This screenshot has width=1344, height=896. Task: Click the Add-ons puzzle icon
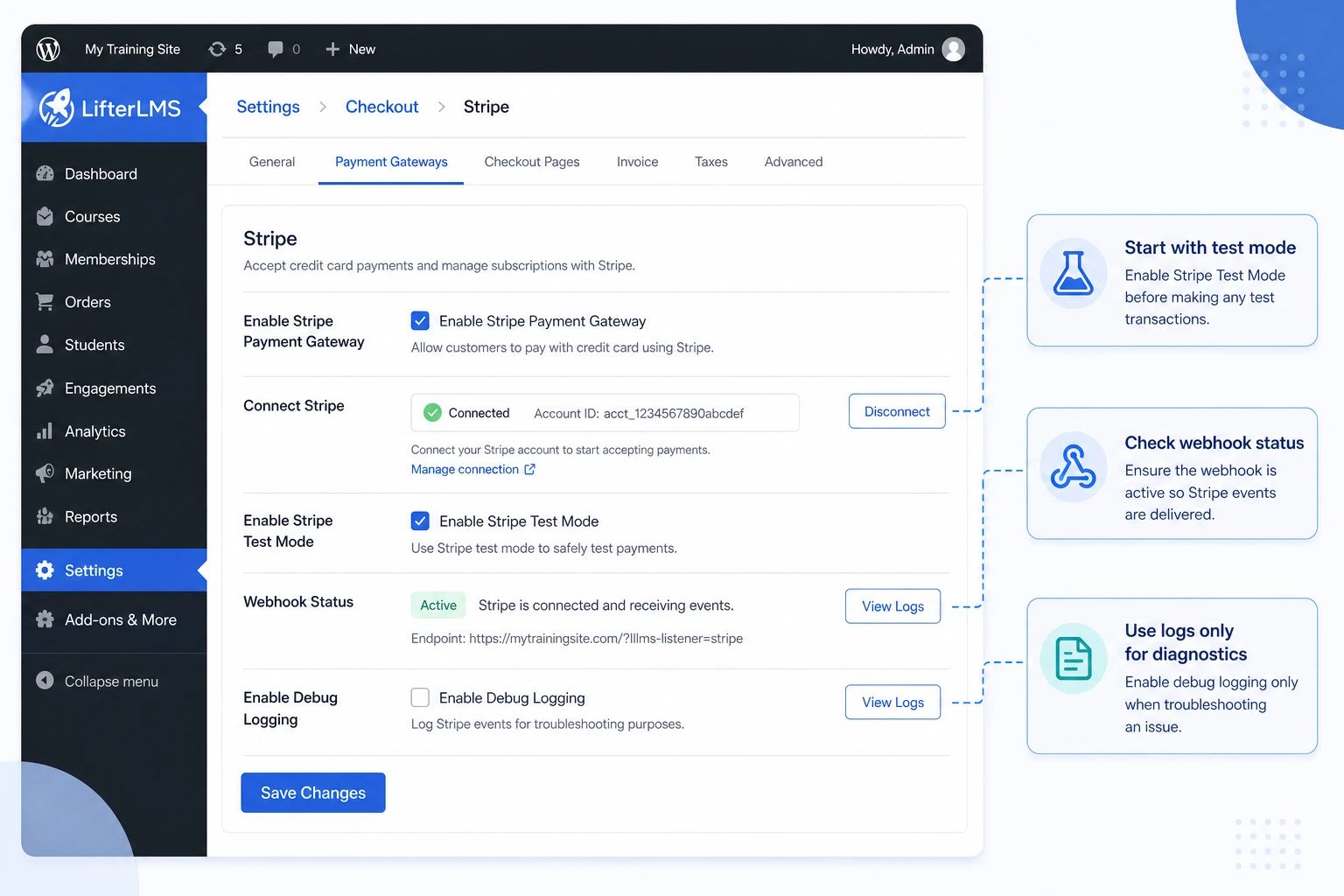pyautogui.click(x=45, y=619)
